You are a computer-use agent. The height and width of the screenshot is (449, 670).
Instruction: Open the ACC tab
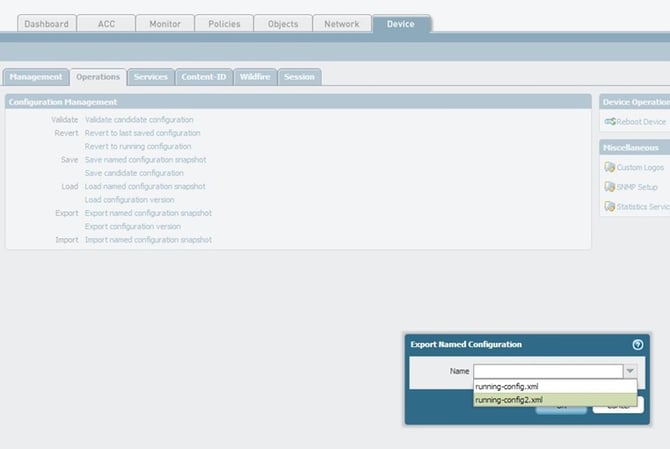pyautogui.click(x=106, y=24)
